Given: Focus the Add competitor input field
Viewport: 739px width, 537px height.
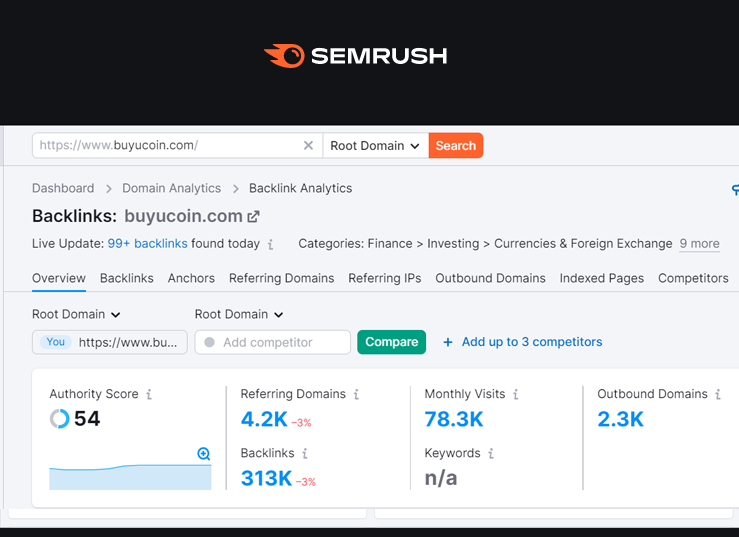Looking at the screenshot, I should (x=272, y=342).
